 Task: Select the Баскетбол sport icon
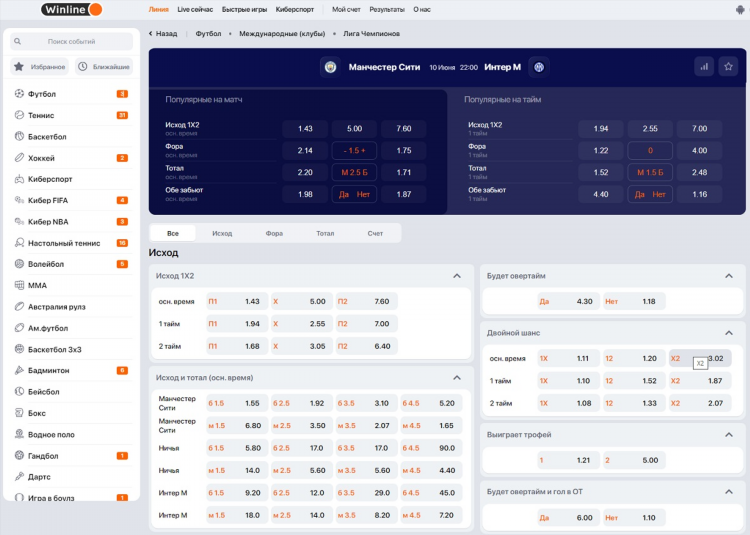pyautogui.click(x=19, y=136)
